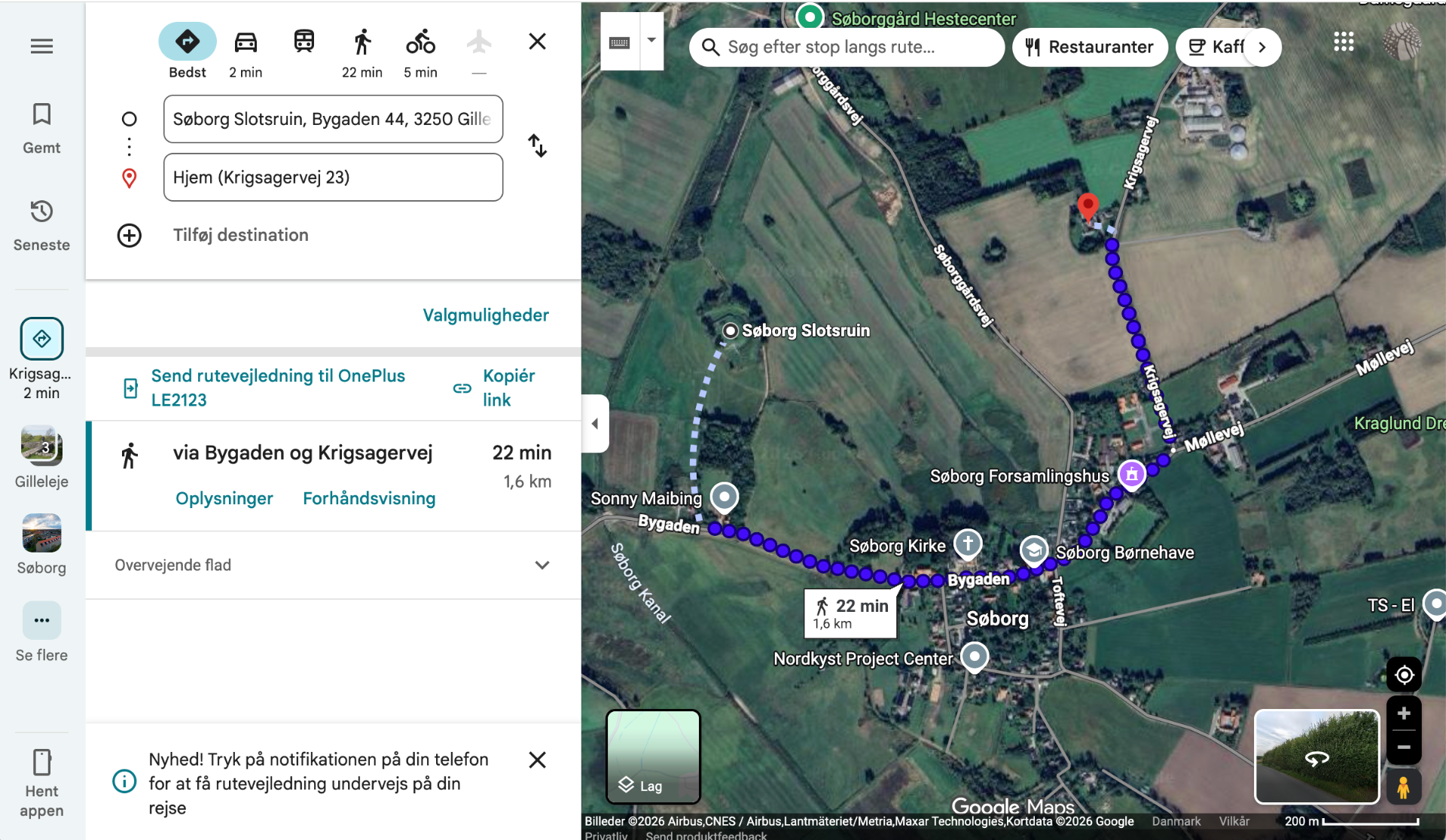Open the Google apps grid
1446x840 pixels.
click(x=1343, y=42)
